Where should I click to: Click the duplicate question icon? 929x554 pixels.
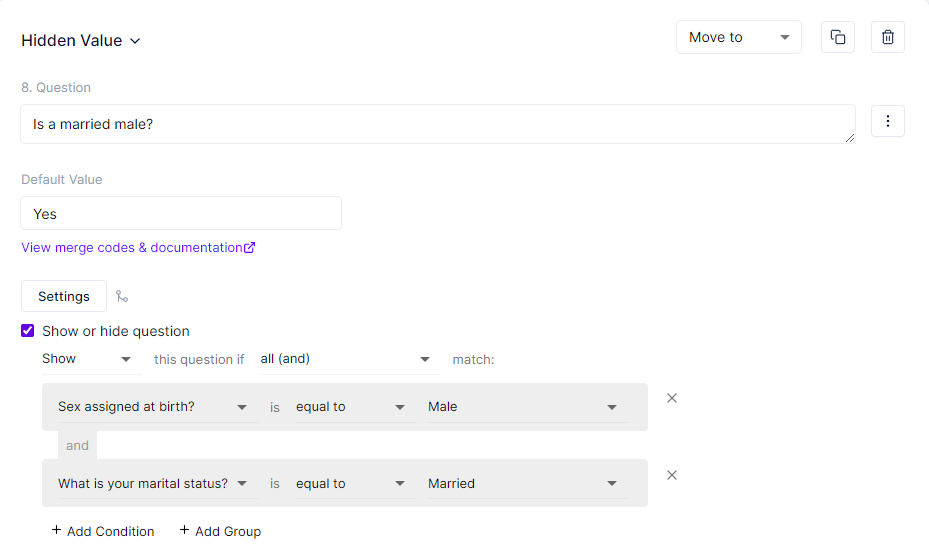click(x=838, y=37)
